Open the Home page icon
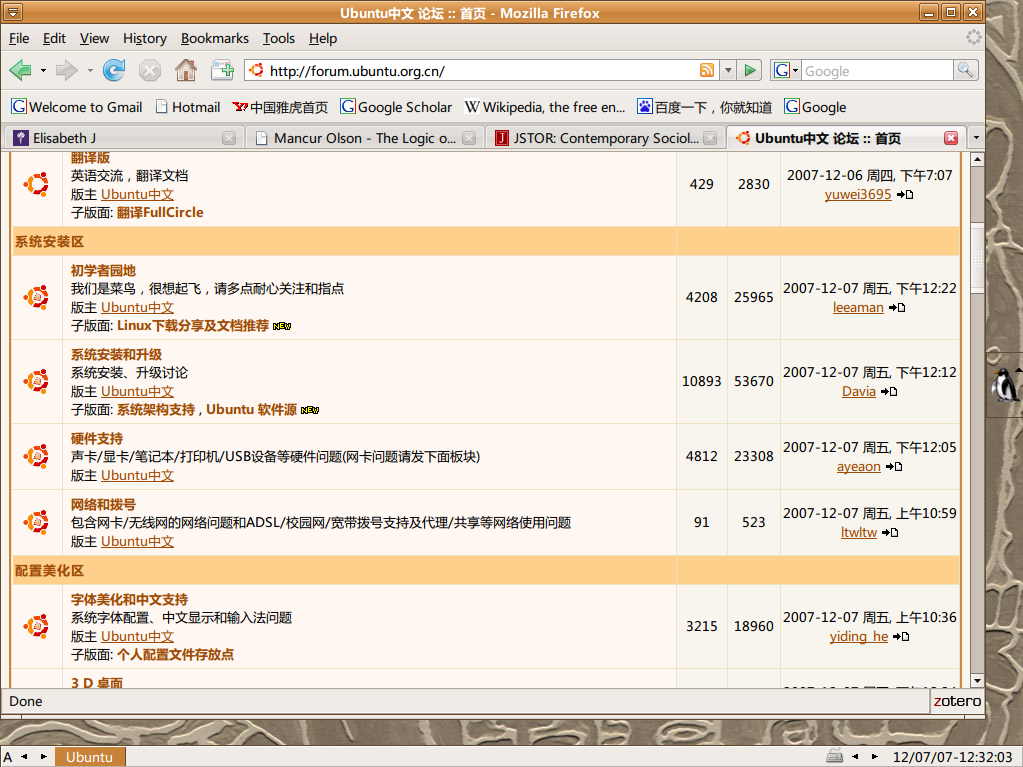The height and width of the screenshot is (767, 1023). pos(186,70)
